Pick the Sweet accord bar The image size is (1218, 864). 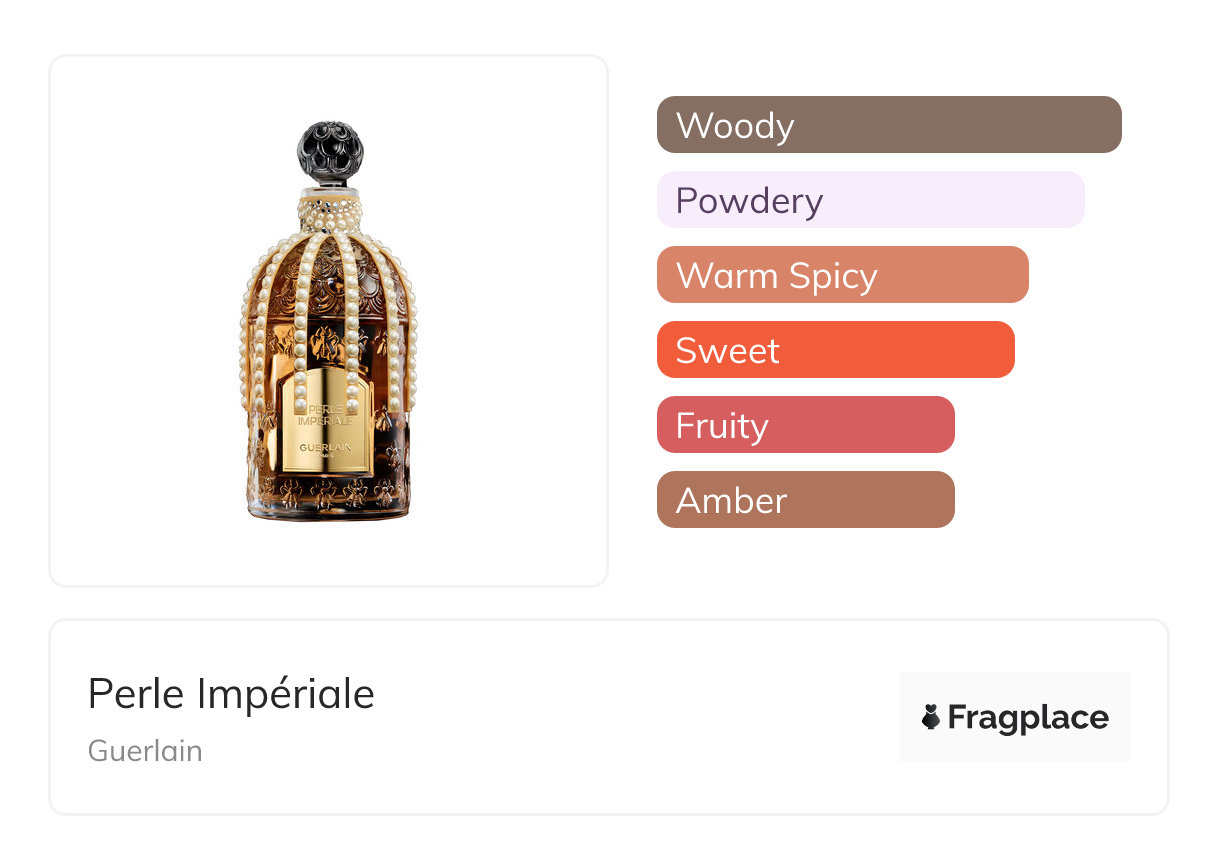pos(835,350)
